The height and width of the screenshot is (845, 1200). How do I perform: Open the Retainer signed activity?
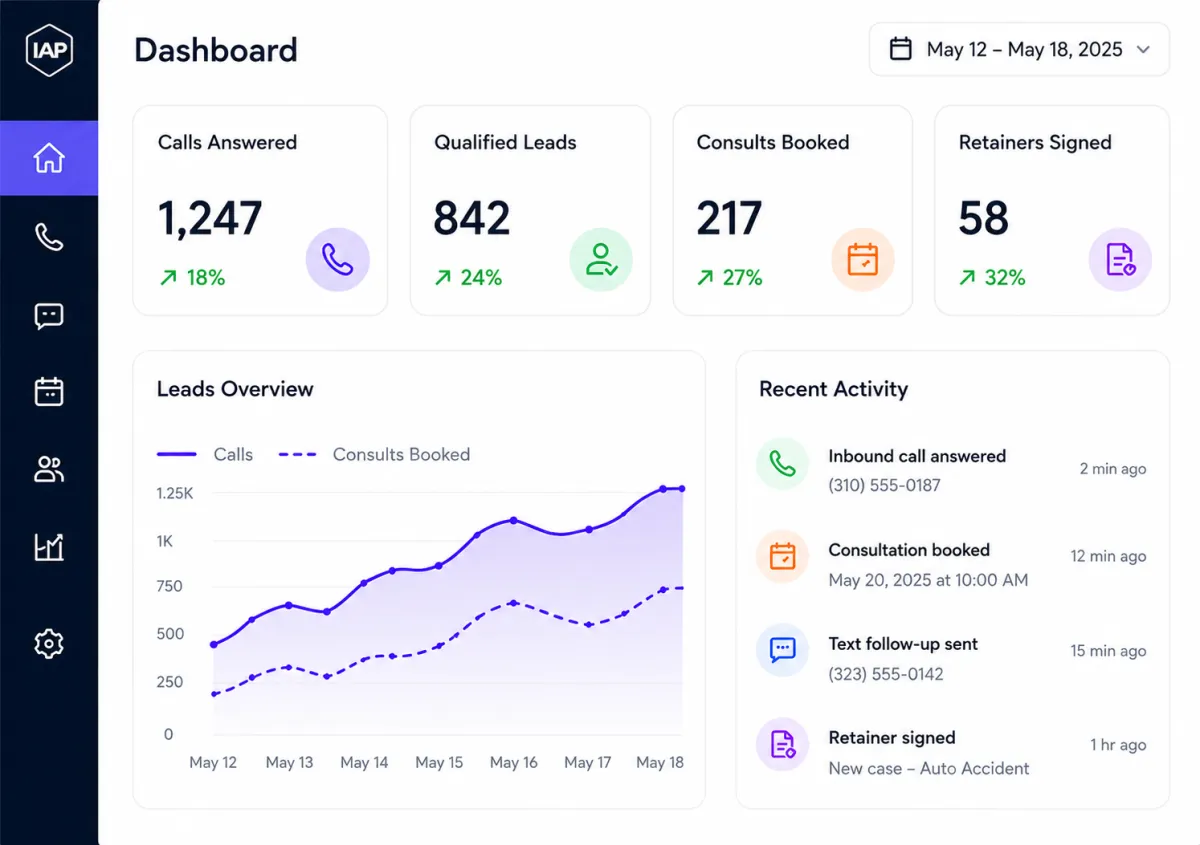pos(952,751)
